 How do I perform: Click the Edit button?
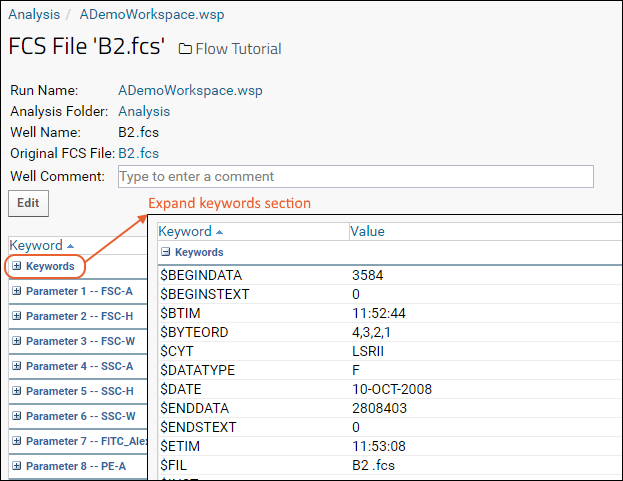click(x=29, y=203)
